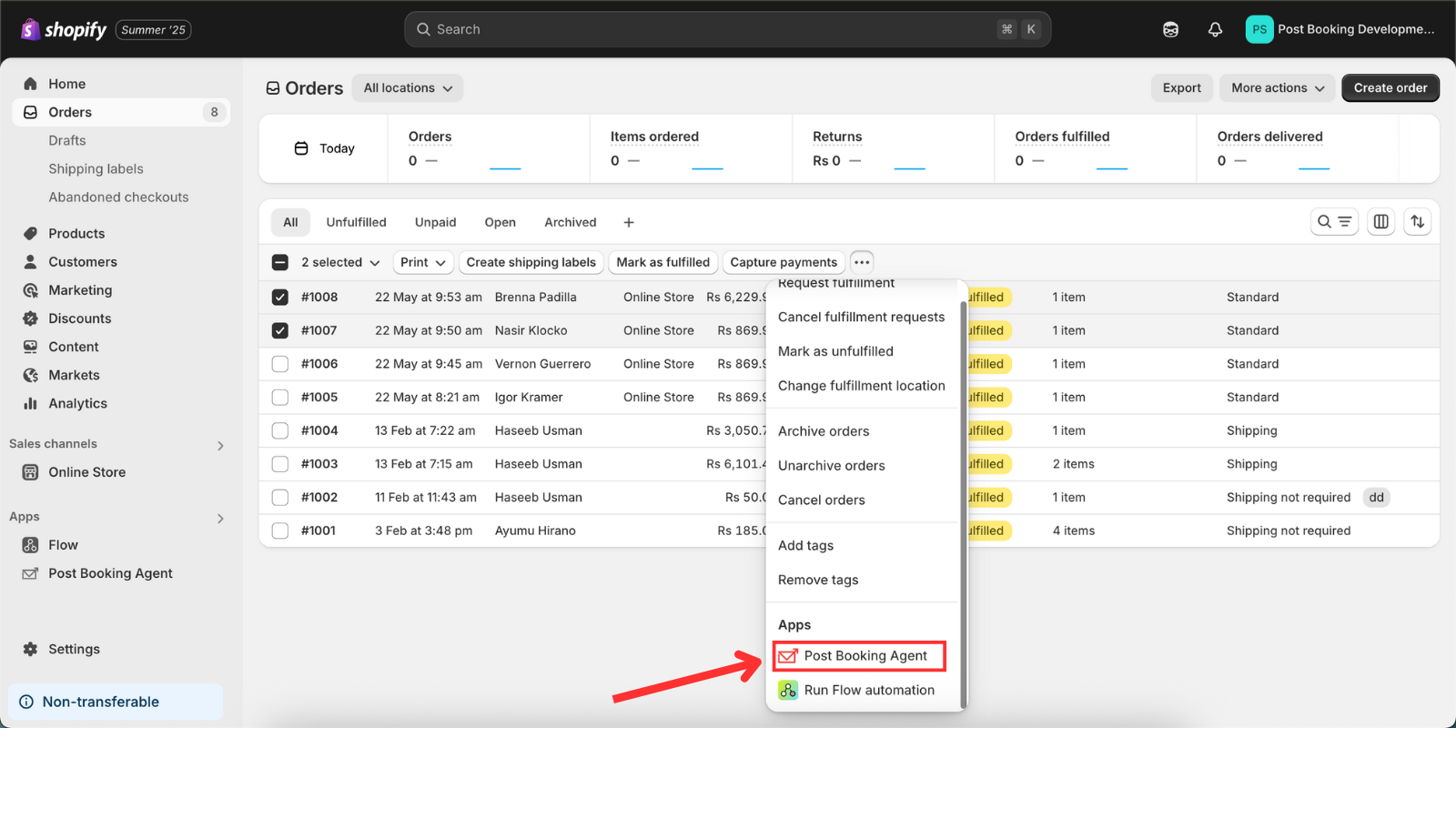
Task: Click the Home house icon
Action: [31, 84]
